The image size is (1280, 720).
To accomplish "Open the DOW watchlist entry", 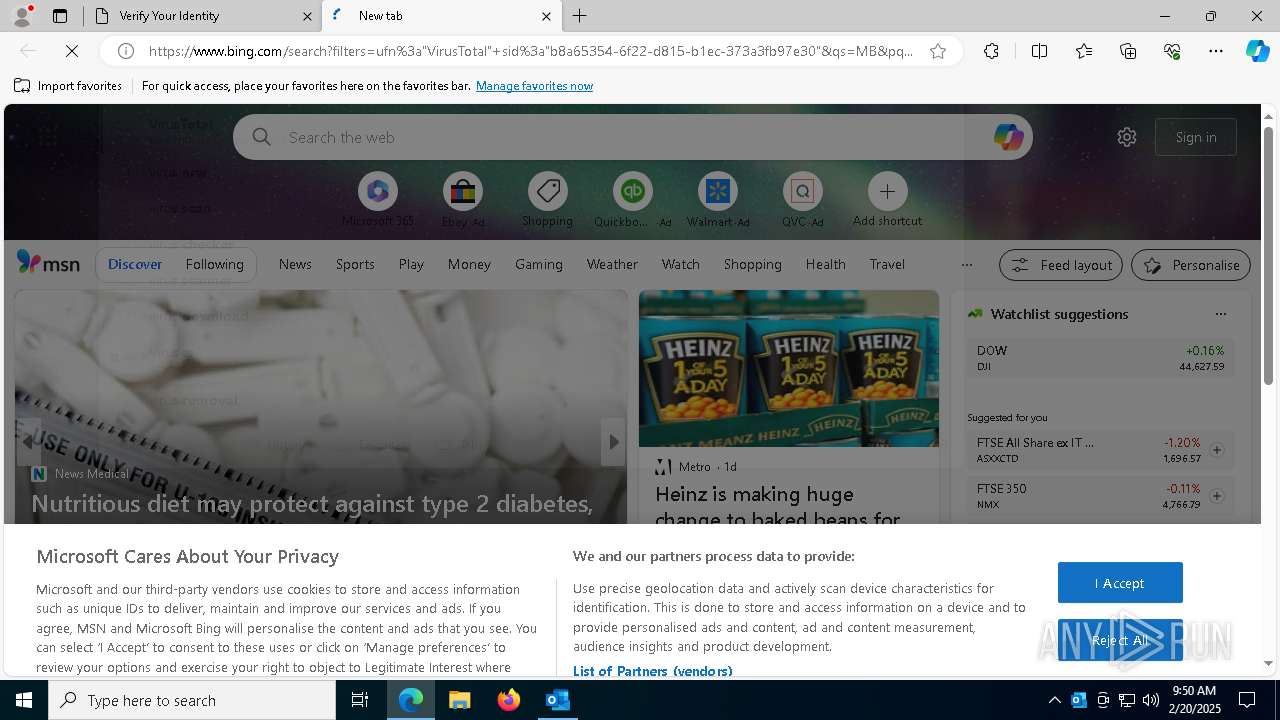I will 1100,358.
